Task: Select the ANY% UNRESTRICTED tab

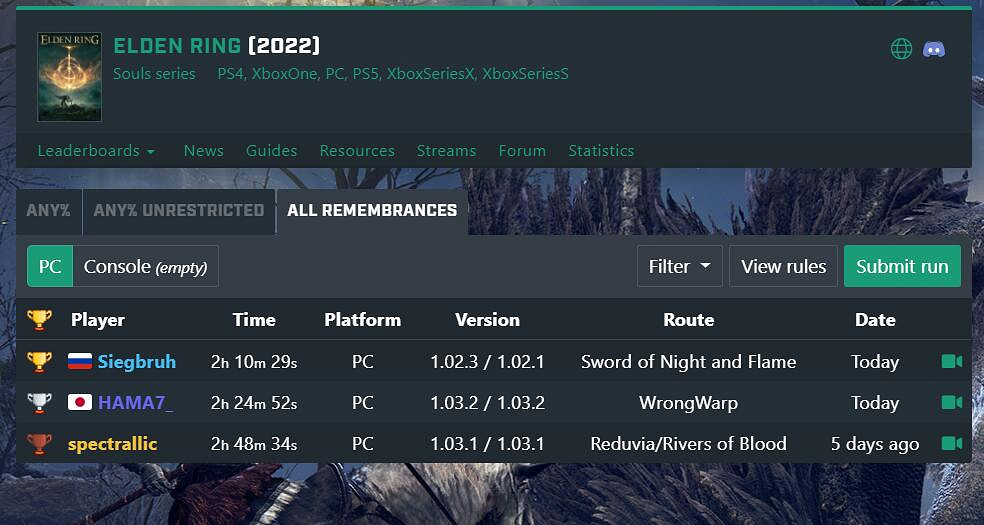Action: [x=178, y=210]
